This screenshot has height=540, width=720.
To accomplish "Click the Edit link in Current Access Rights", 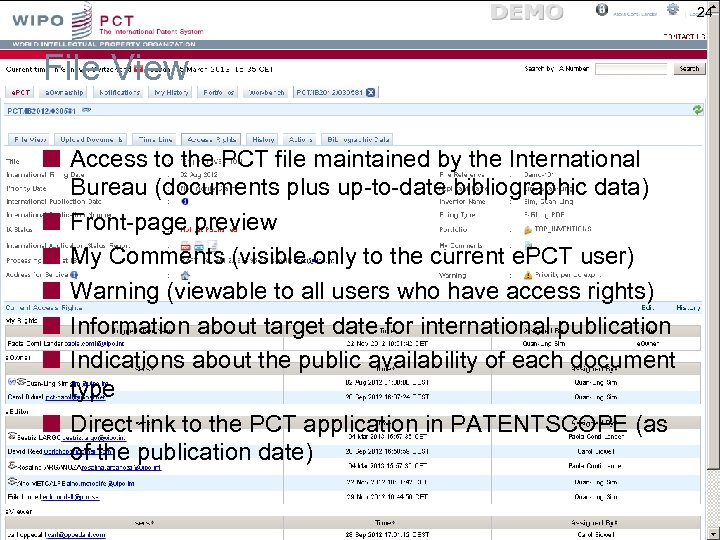I will pyautogui.click(x=647, y=308).
